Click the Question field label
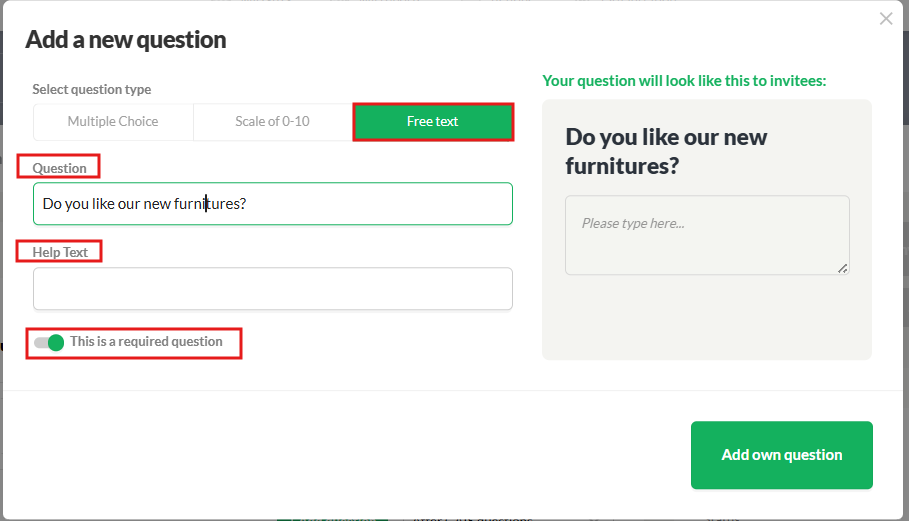This screenshot has width=909, height=521. click(59, 168)
